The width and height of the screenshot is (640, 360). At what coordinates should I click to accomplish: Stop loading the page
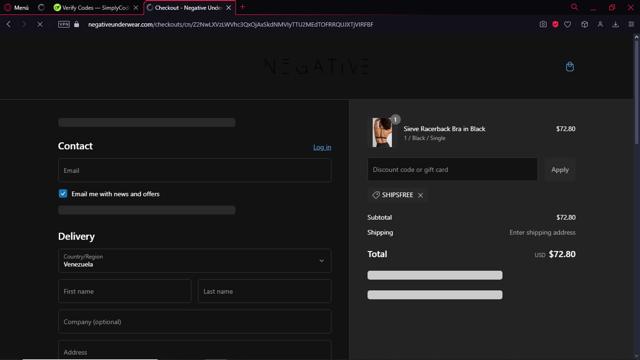point(40,24)
